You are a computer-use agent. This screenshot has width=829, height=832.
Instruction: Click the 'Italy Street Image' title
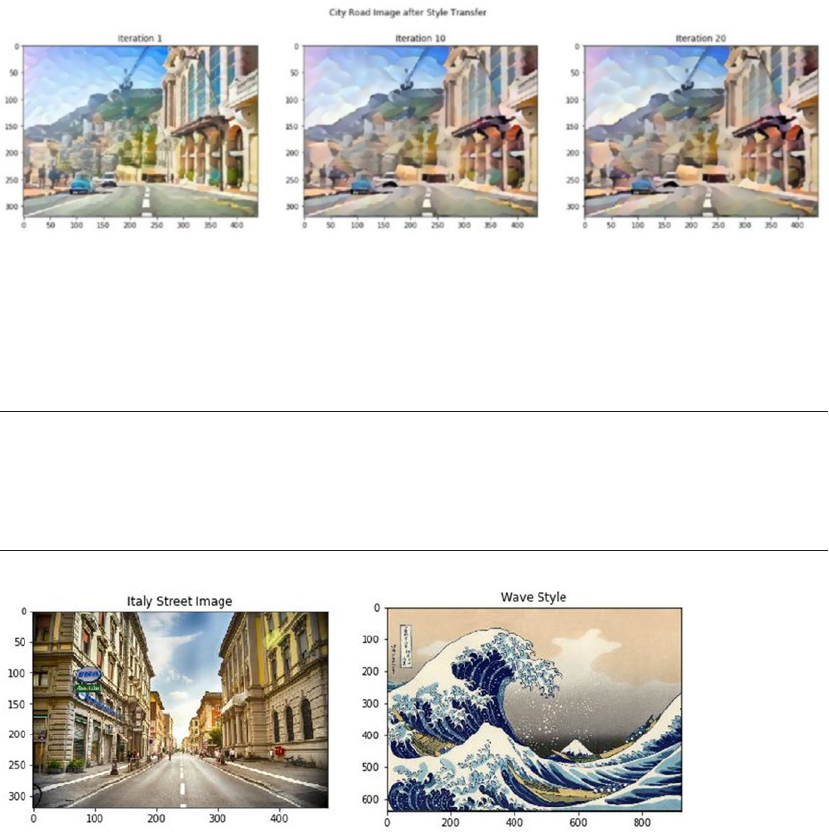pyautogui.click(x=179, y=601)
